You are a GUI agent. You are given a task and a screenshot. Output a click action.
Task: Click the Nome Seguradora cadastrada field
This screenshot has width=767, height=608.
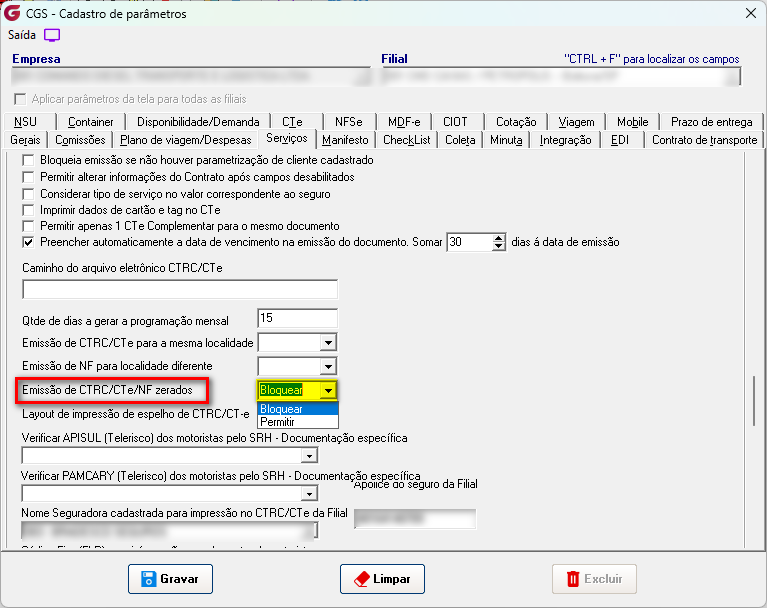169,531
